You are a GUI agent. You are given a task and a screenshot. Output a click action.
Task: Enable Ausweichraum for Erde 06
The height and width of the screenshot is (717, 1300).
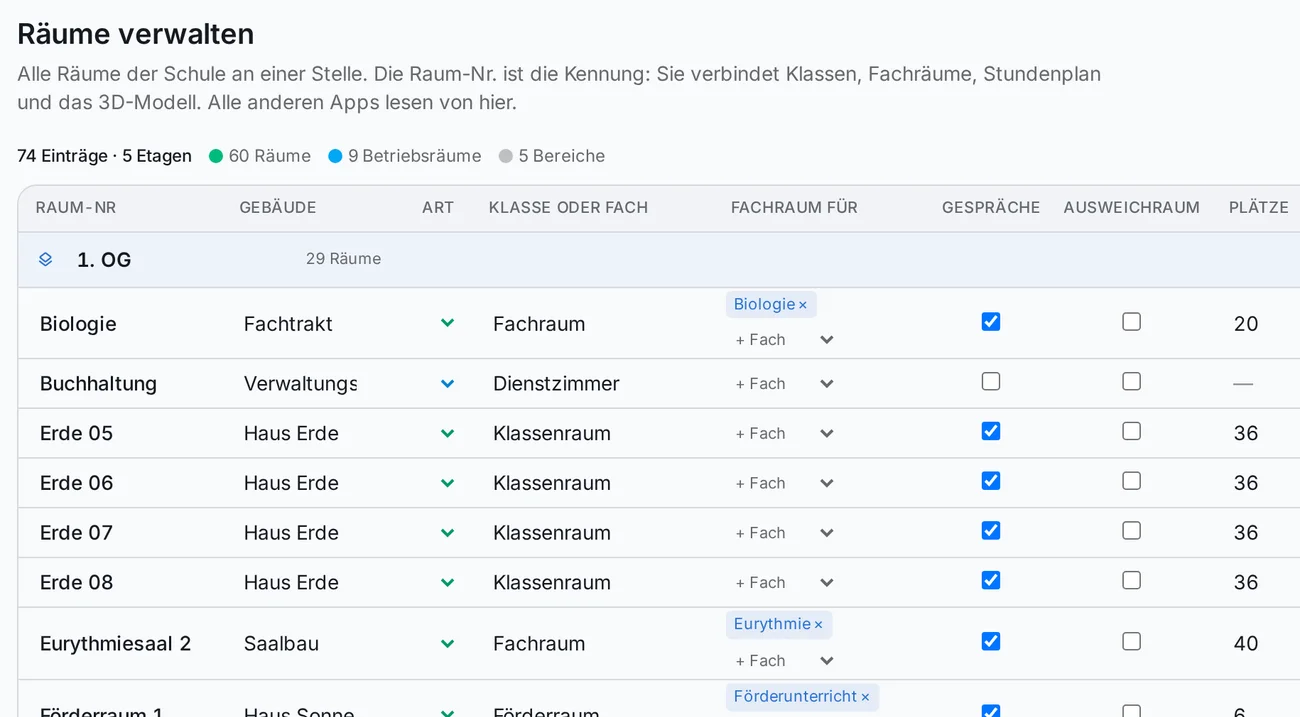(x=1131, y=481)
